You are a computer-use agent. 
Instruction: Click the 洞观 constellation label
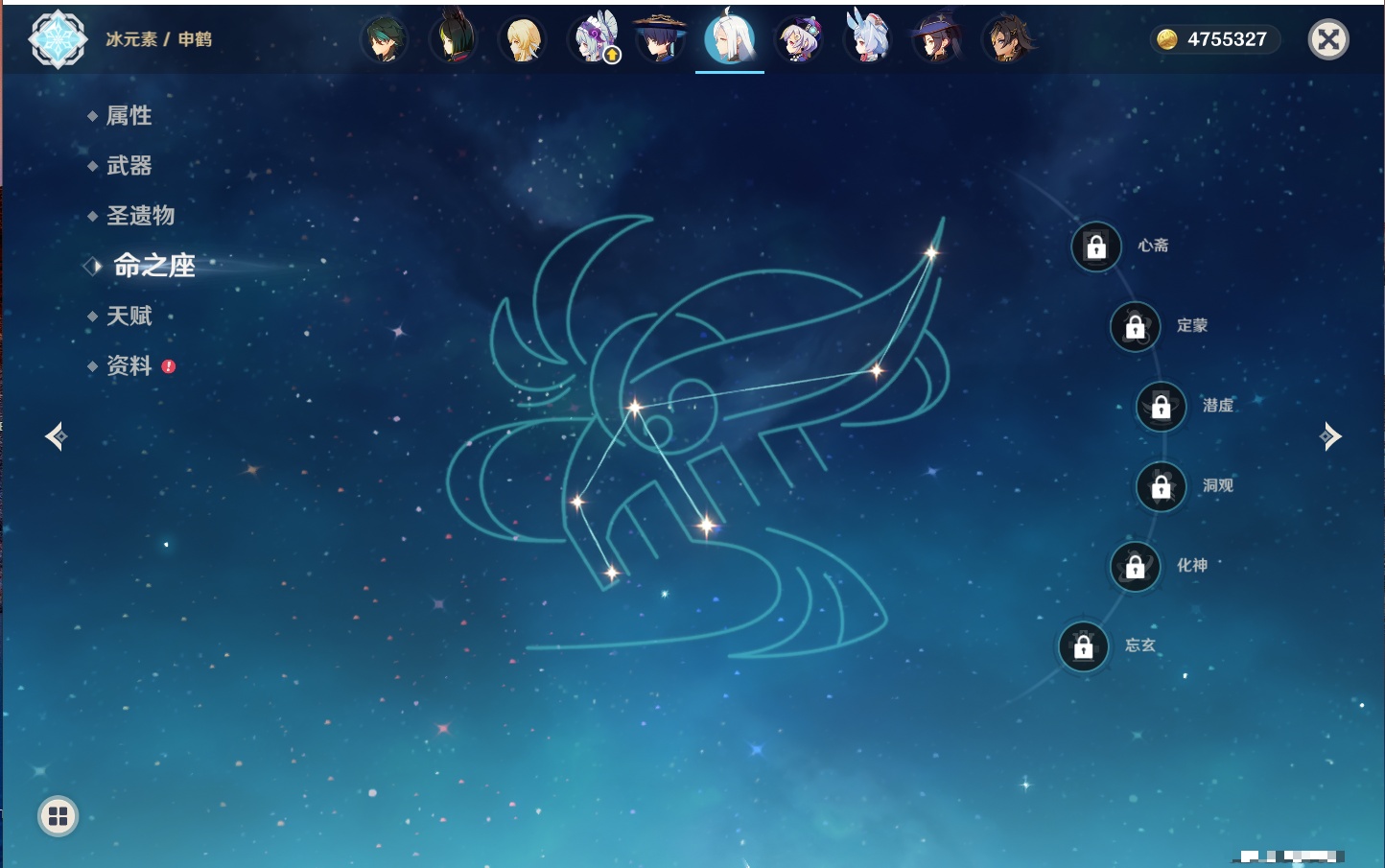click(1218, 485)
